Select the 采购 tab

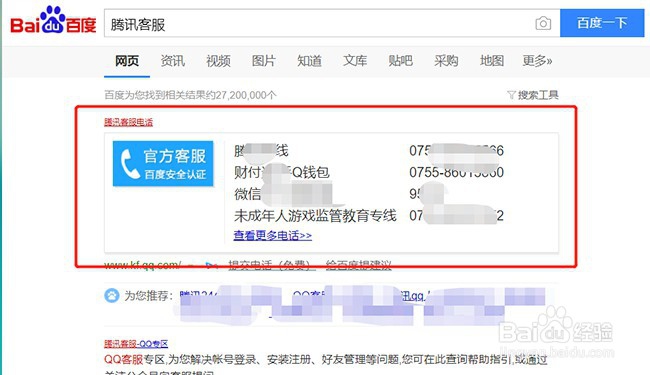pos(446,61)
